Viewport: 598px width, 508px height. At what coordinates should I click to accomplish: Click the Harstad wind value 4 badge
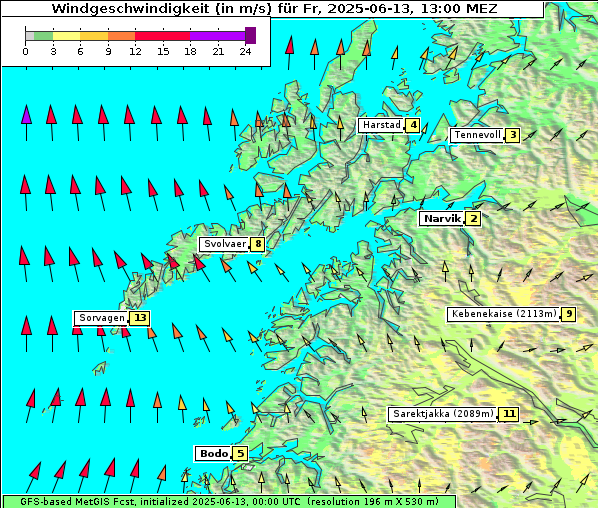(x=413, y=125)
